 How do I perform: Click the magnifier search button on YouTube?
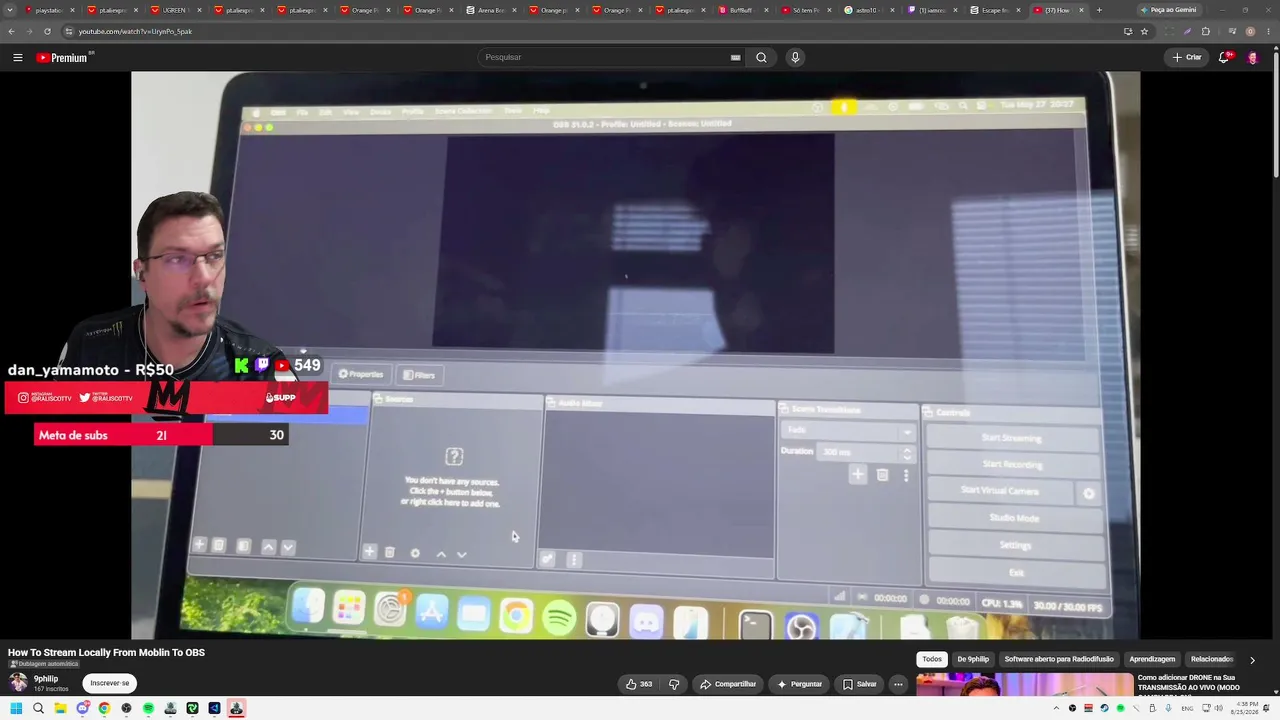coord(761,57)
